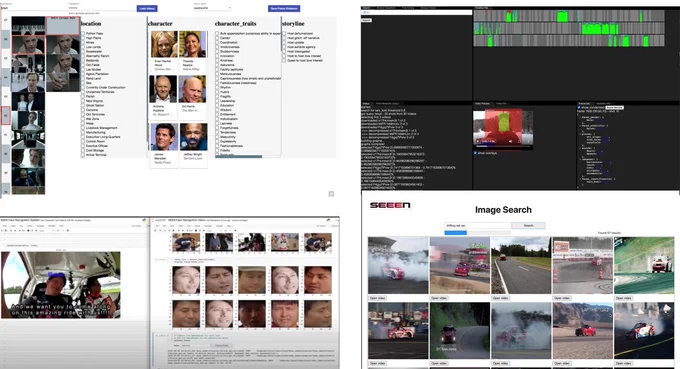680x369 pixels.
Task: Select the Evan Rachel Wood character card
Action: pyautogui.click(x=163, y=51)
